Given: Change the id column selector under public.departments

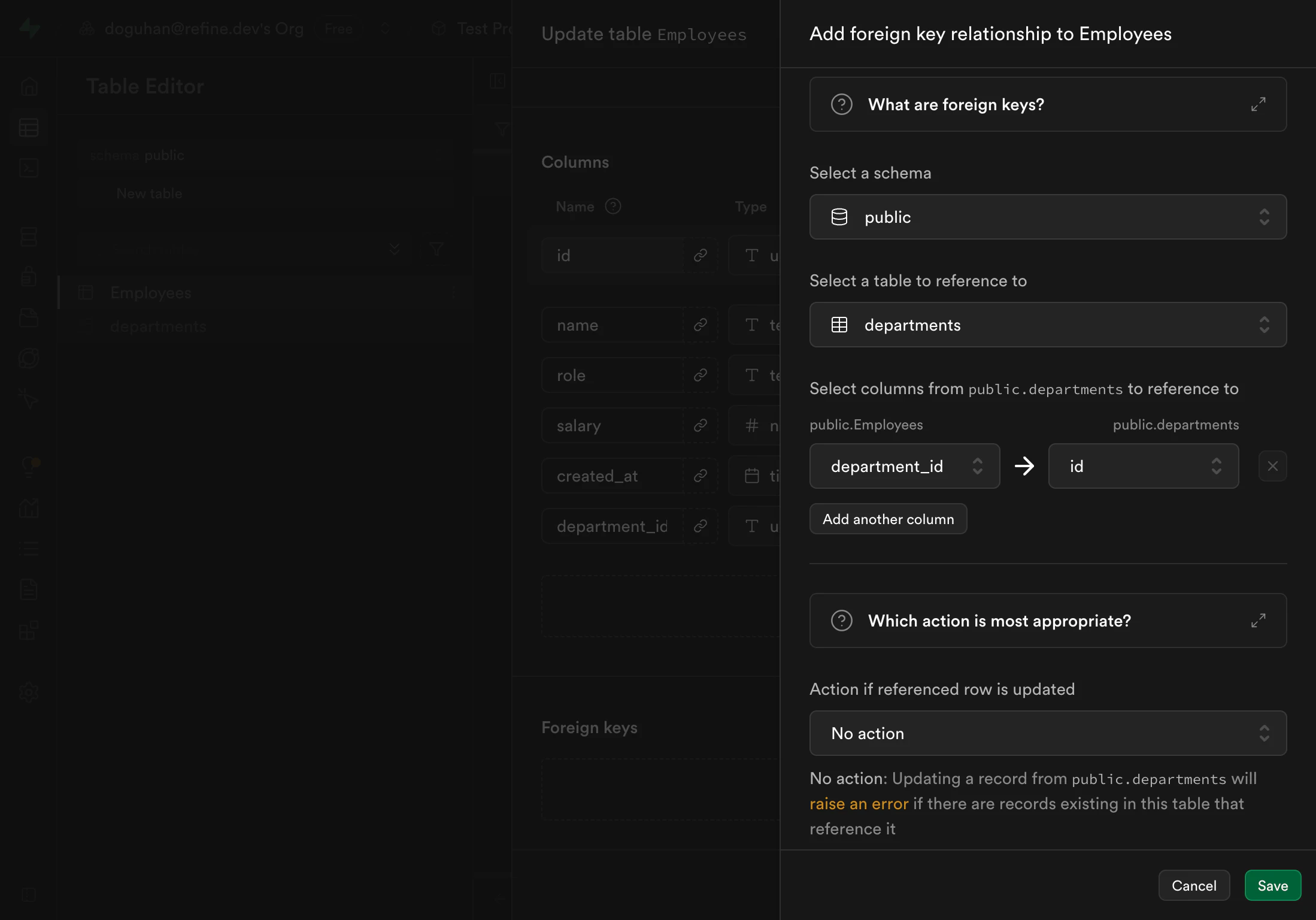Looking at the screenshot, I should click(x=1143, y=466).
